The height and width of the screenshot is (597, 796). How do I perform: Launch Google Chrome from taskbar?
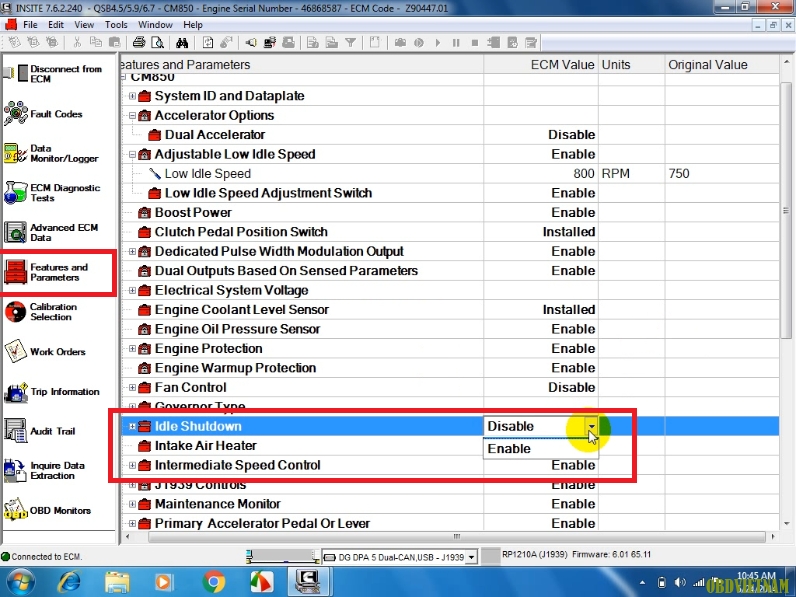coord(214,582)
